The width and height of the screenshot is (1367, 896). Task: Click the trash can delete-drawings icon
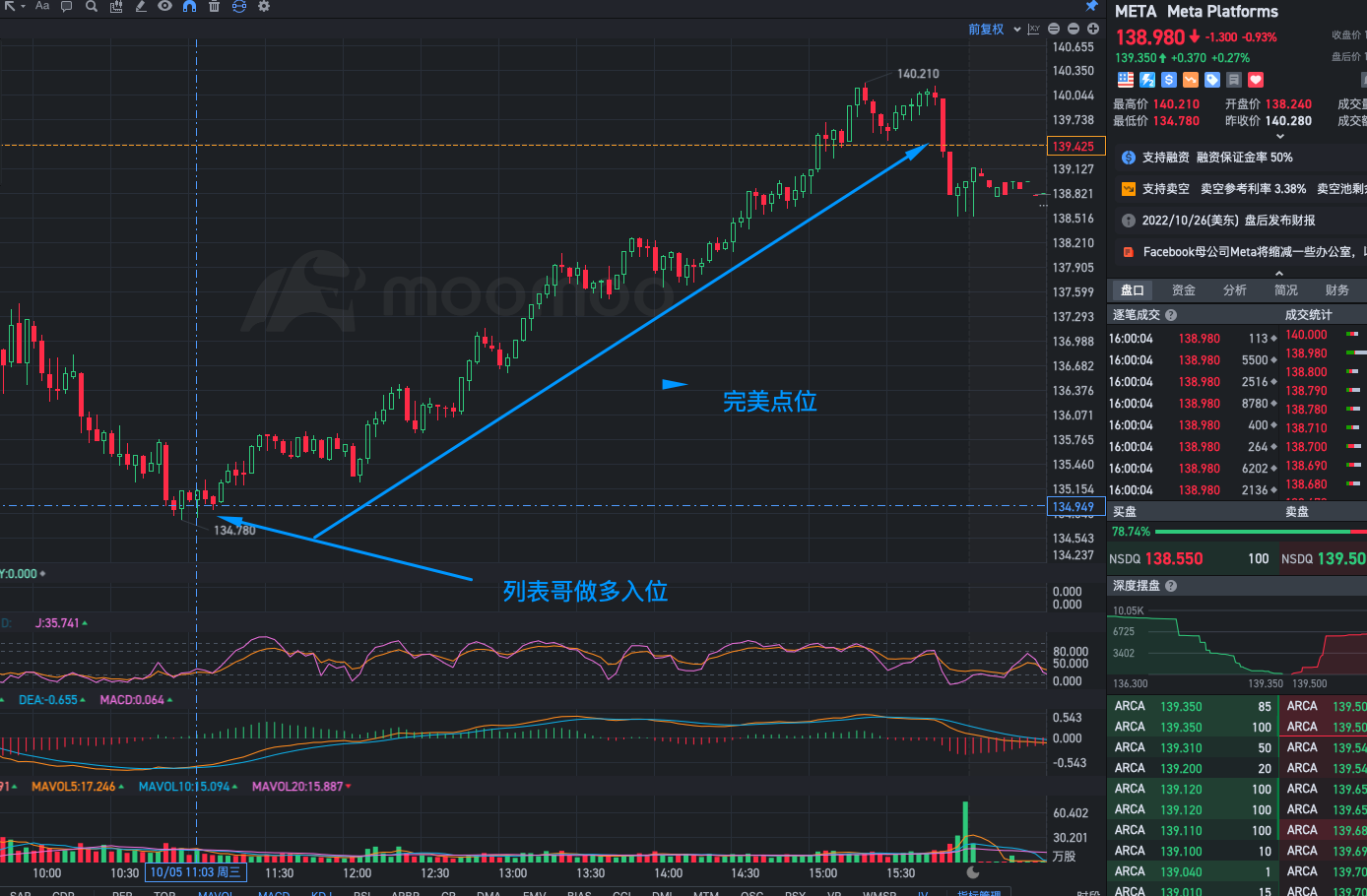(214, 6)
